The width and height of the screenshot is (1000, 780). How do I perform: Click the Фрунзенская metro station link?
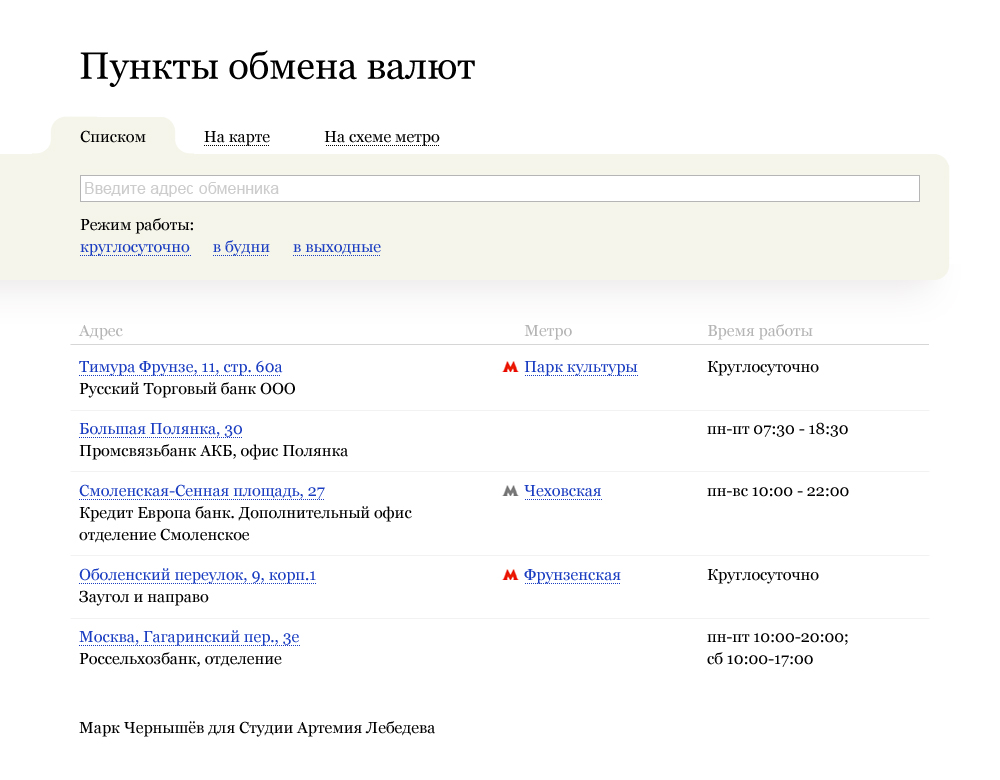point(572,575)
